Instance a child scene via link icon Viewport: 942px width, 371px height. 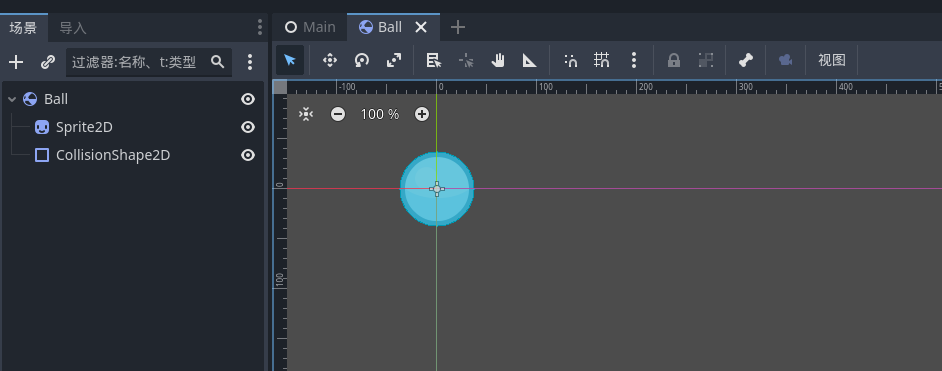48,62
